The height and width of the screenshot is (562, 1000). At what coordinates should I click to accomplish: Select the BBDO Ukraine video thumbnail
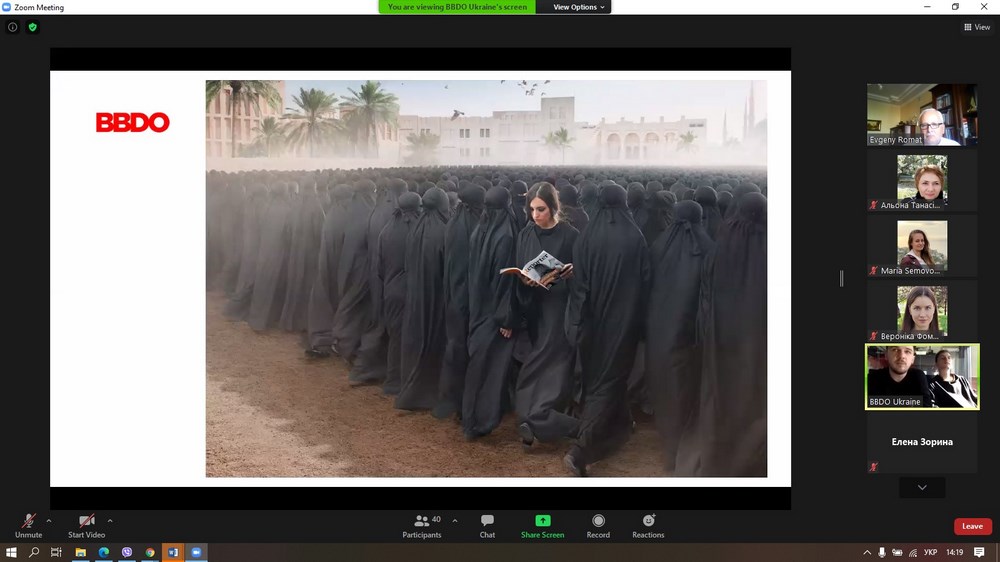[921, 376]
